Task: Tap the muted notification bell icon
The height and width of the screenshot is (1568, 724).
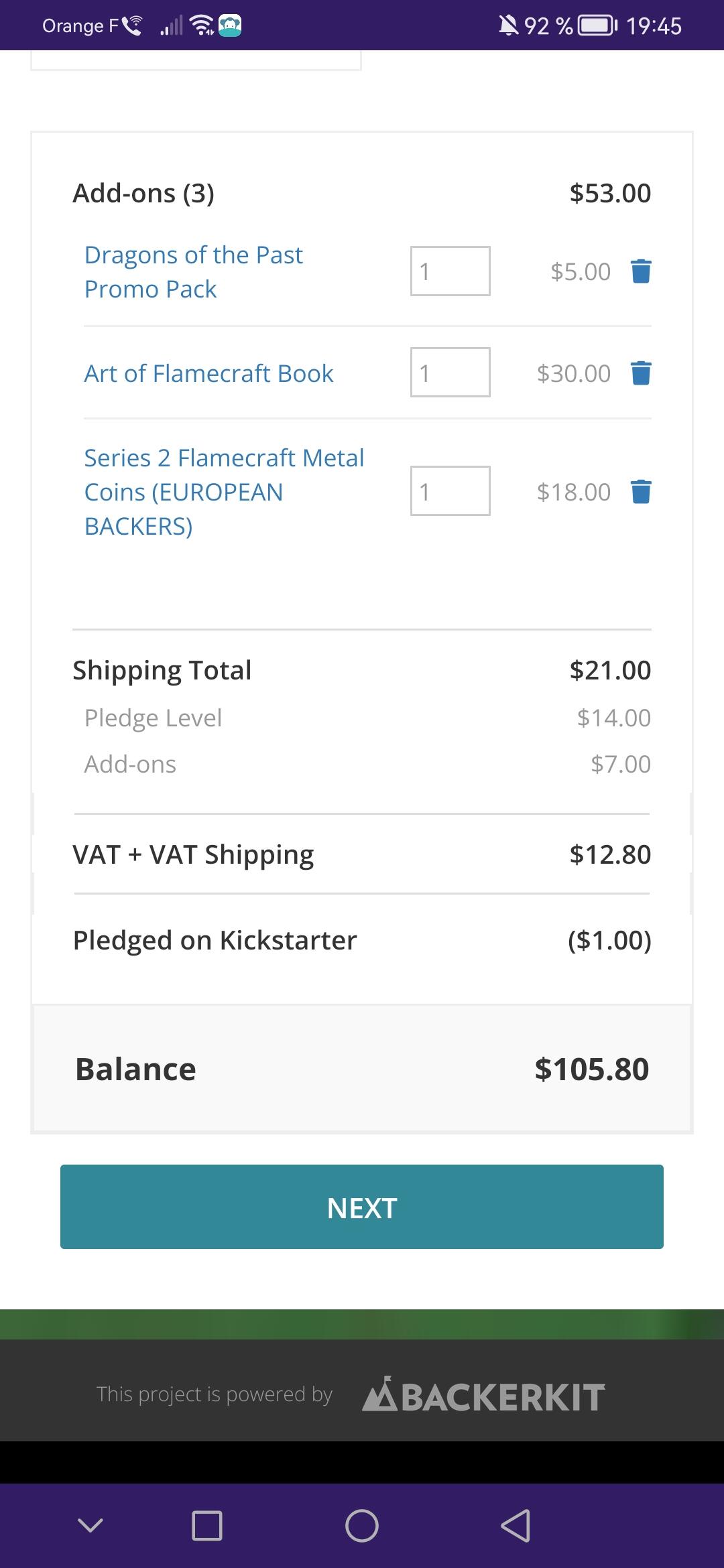Action: pos(509,25)
